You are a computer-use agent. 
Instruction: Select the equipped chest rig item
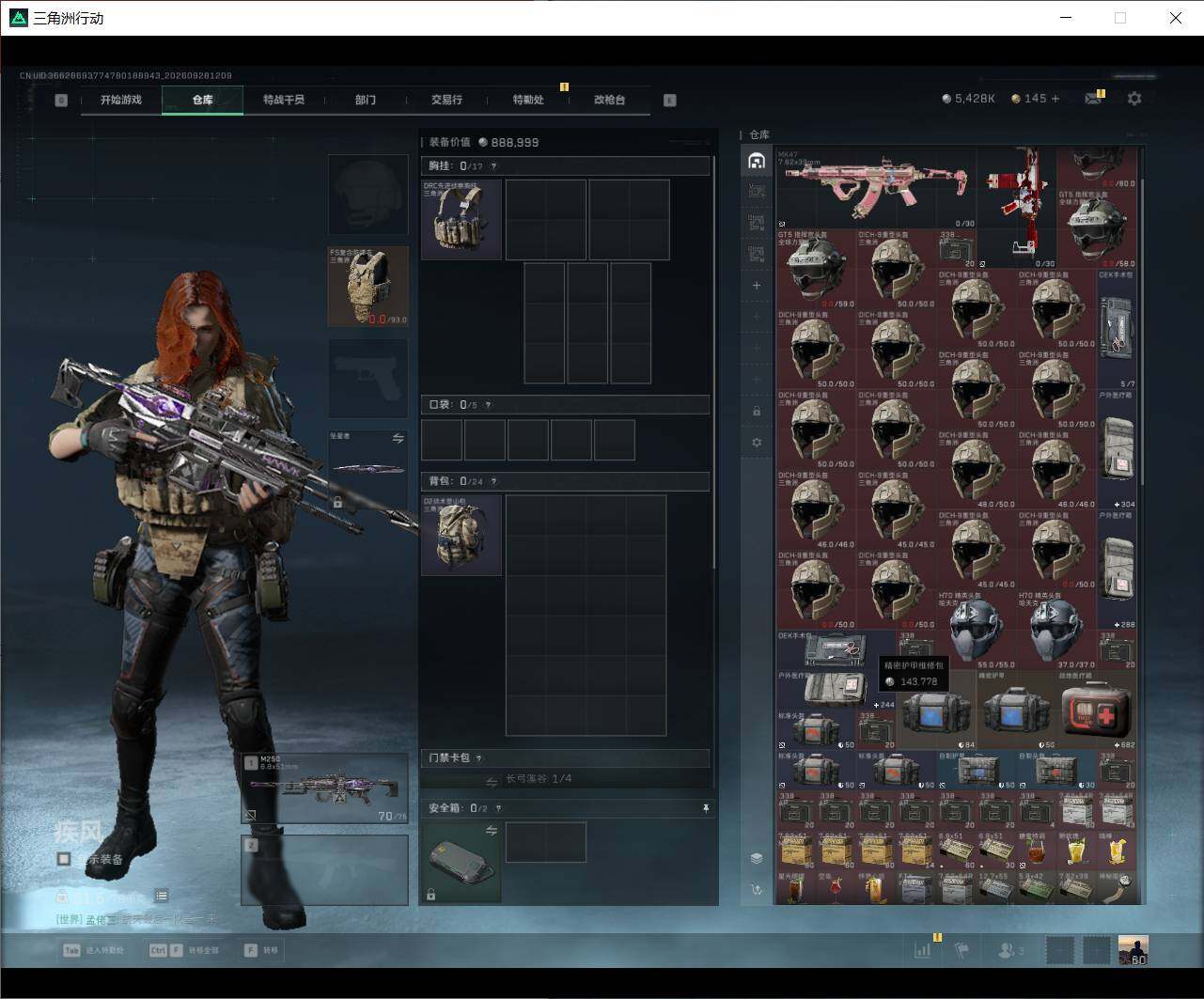click(x=461, y=220)
